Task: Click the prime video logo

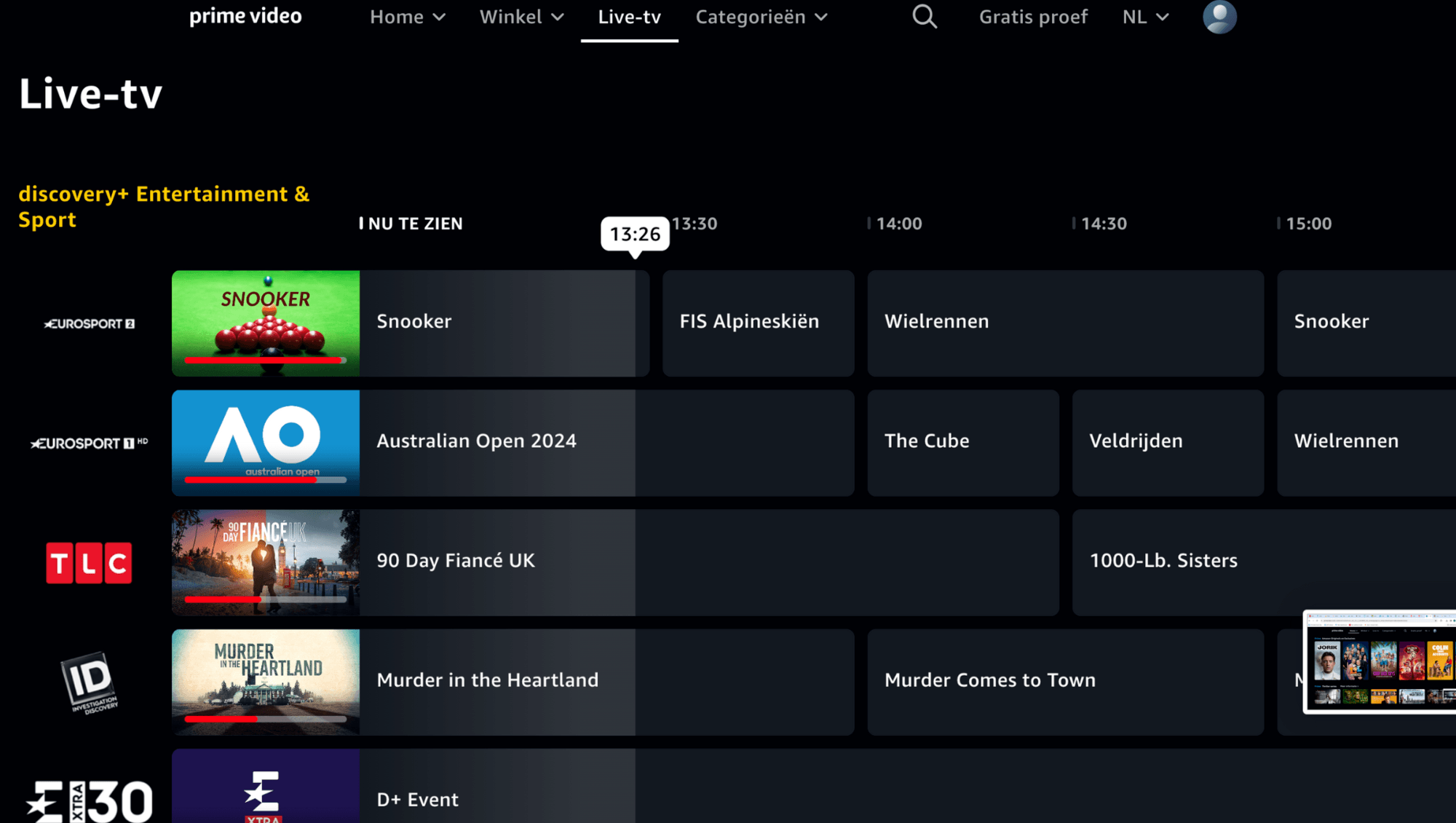Action: click(x=245, y=16)
